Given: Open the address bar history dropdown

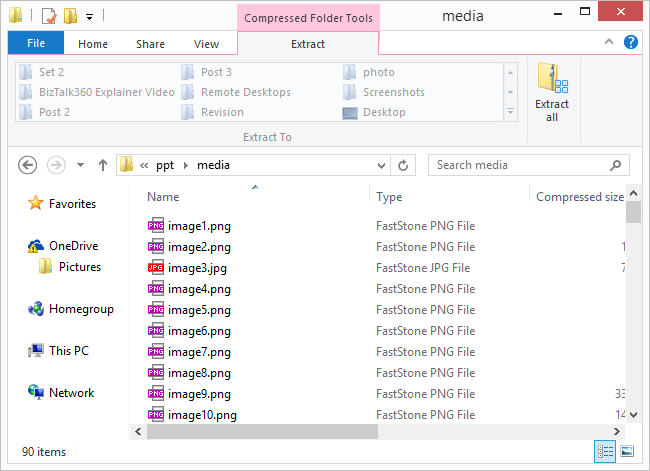Looking at the screenshot, I should [382, 165].
